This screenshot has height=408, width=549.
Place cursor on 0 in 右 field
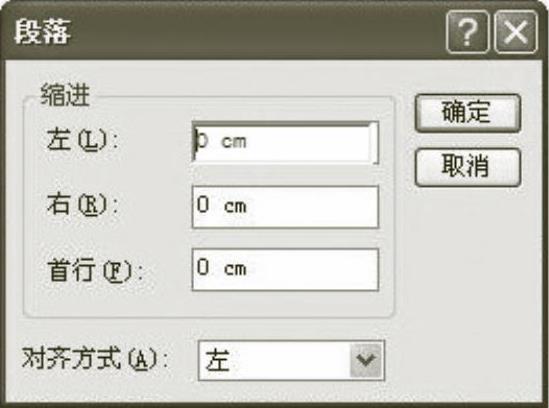pos(203,205)
